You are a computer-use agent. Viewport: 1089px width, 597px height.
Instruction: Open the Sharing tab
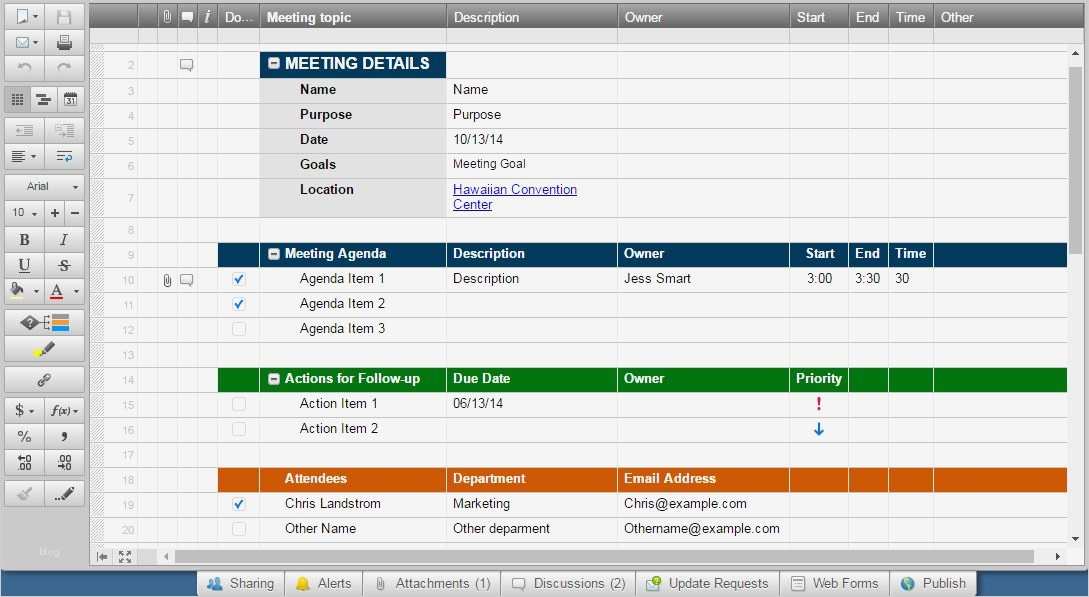pyautogui.click(x=241, y=583)
